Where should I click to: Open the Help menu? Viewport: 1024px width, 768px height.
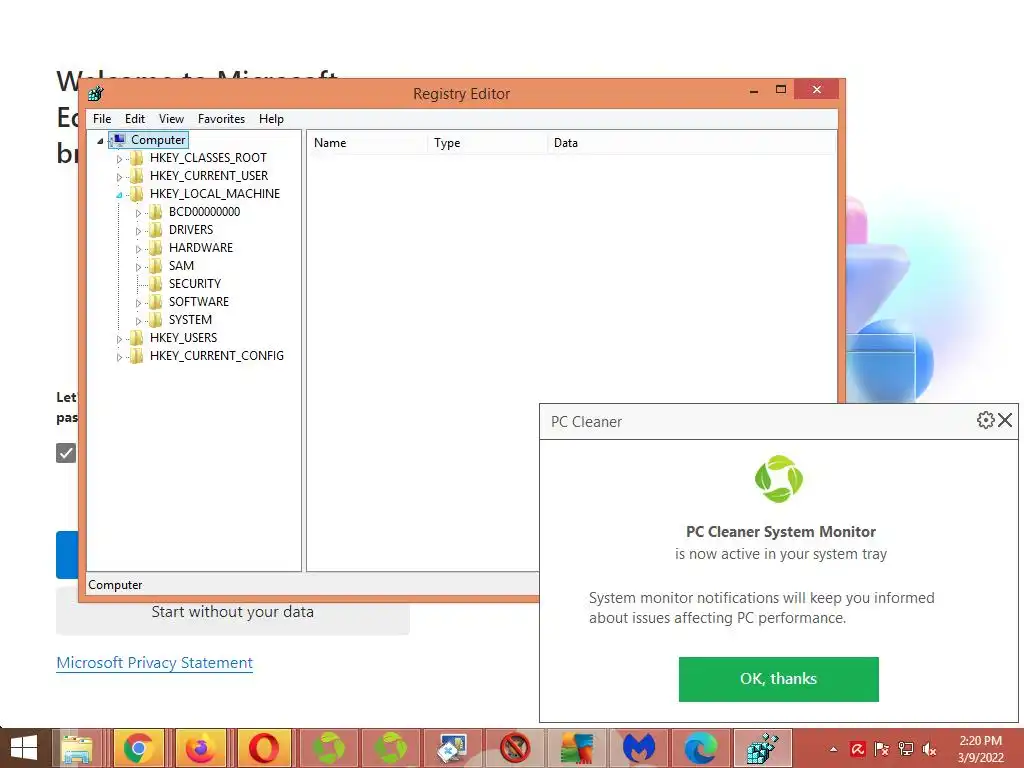pyautogui.click(x=271, y=119)
